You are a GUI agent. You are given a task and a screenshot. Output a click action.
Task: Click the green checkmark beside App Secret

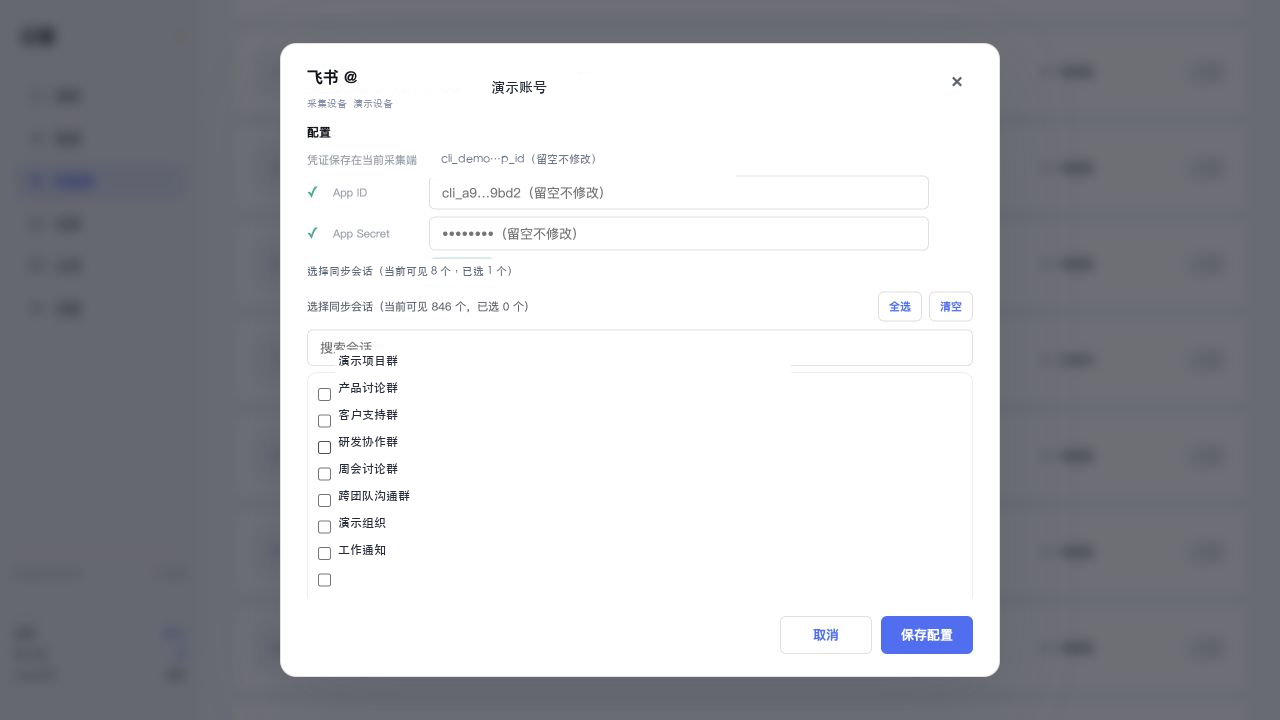pos(313,233)
